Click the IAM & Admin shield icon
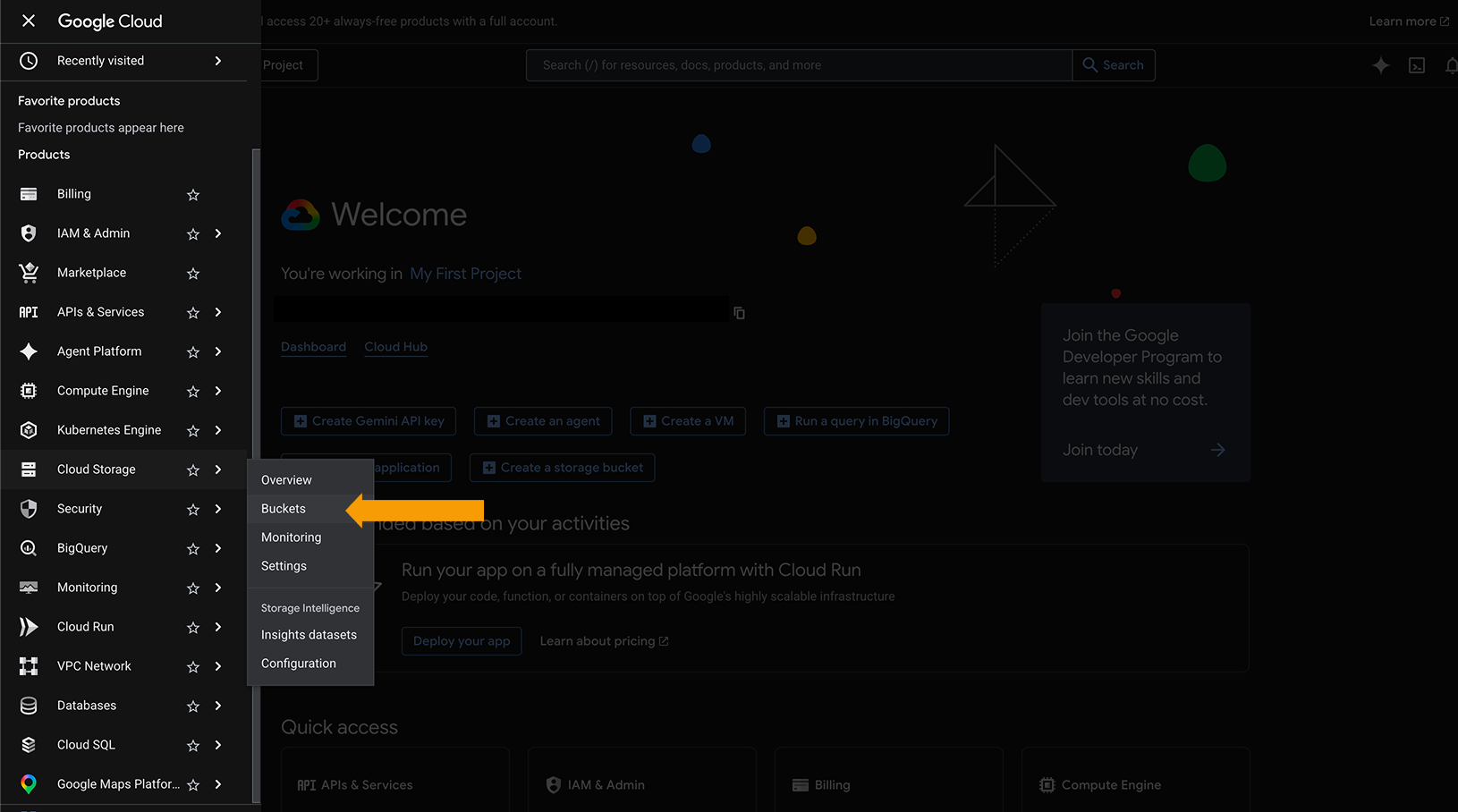The width and height of the screenshot is (1458, 812). [x=29, y=233]
